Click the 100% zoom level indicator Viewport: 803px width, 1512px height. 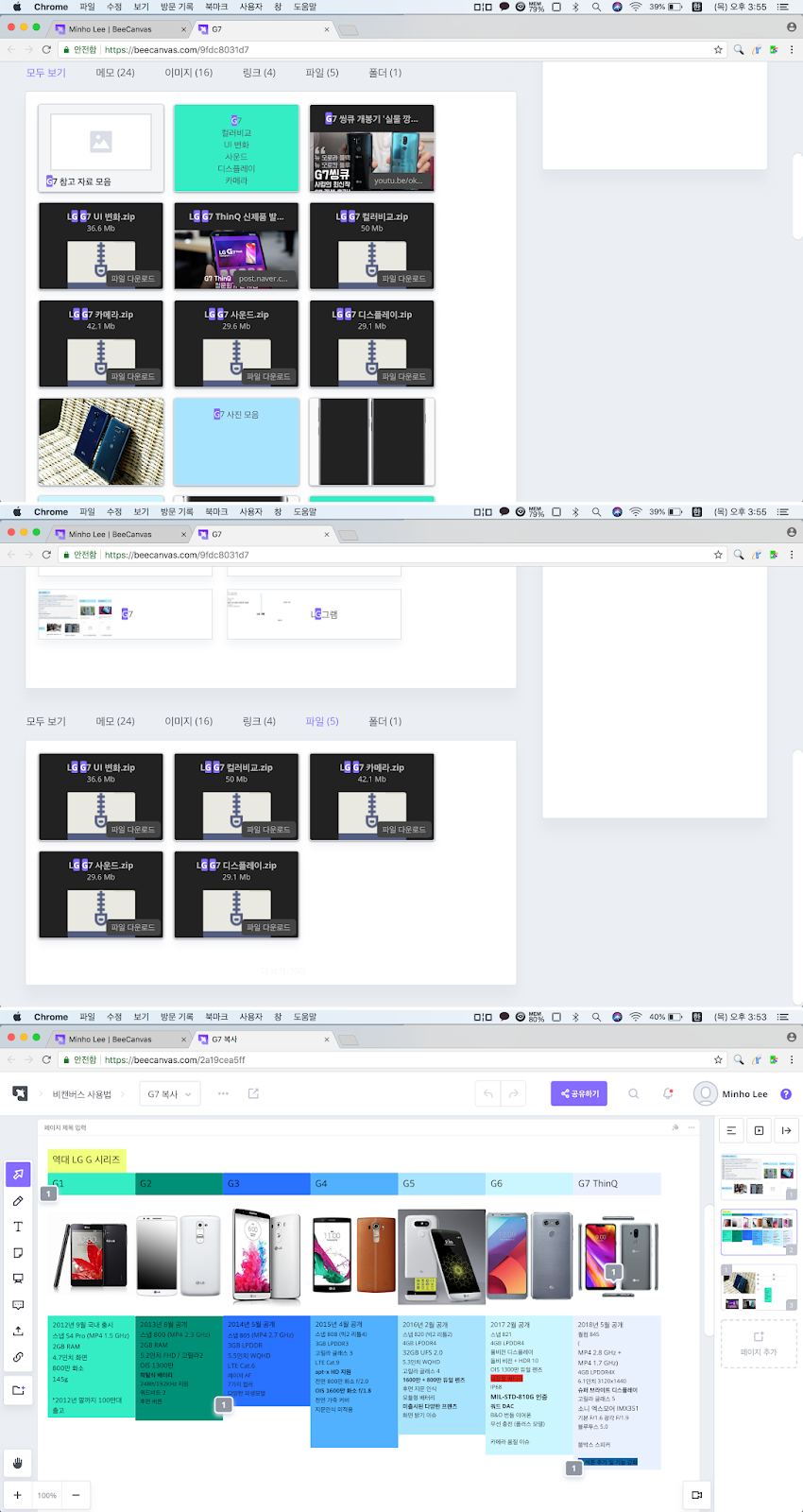(47, 1495)
